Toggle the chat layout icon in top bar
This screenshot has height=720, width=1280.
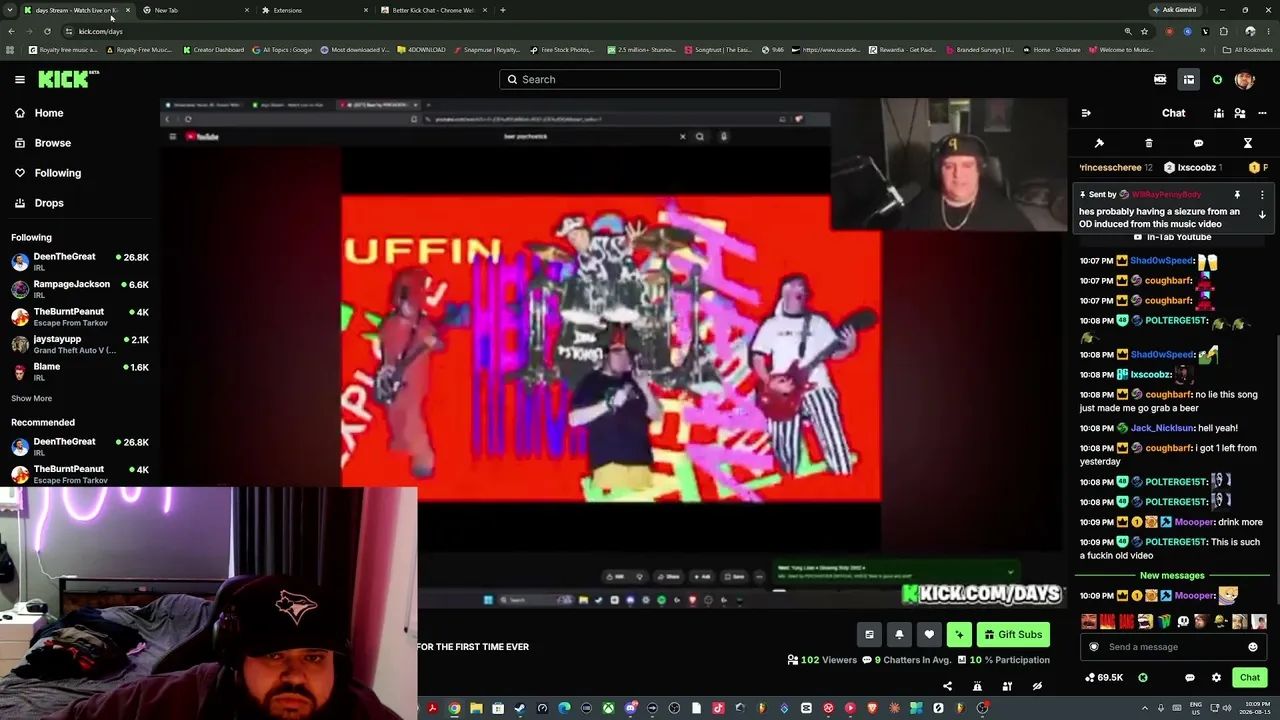(1189, 80)
